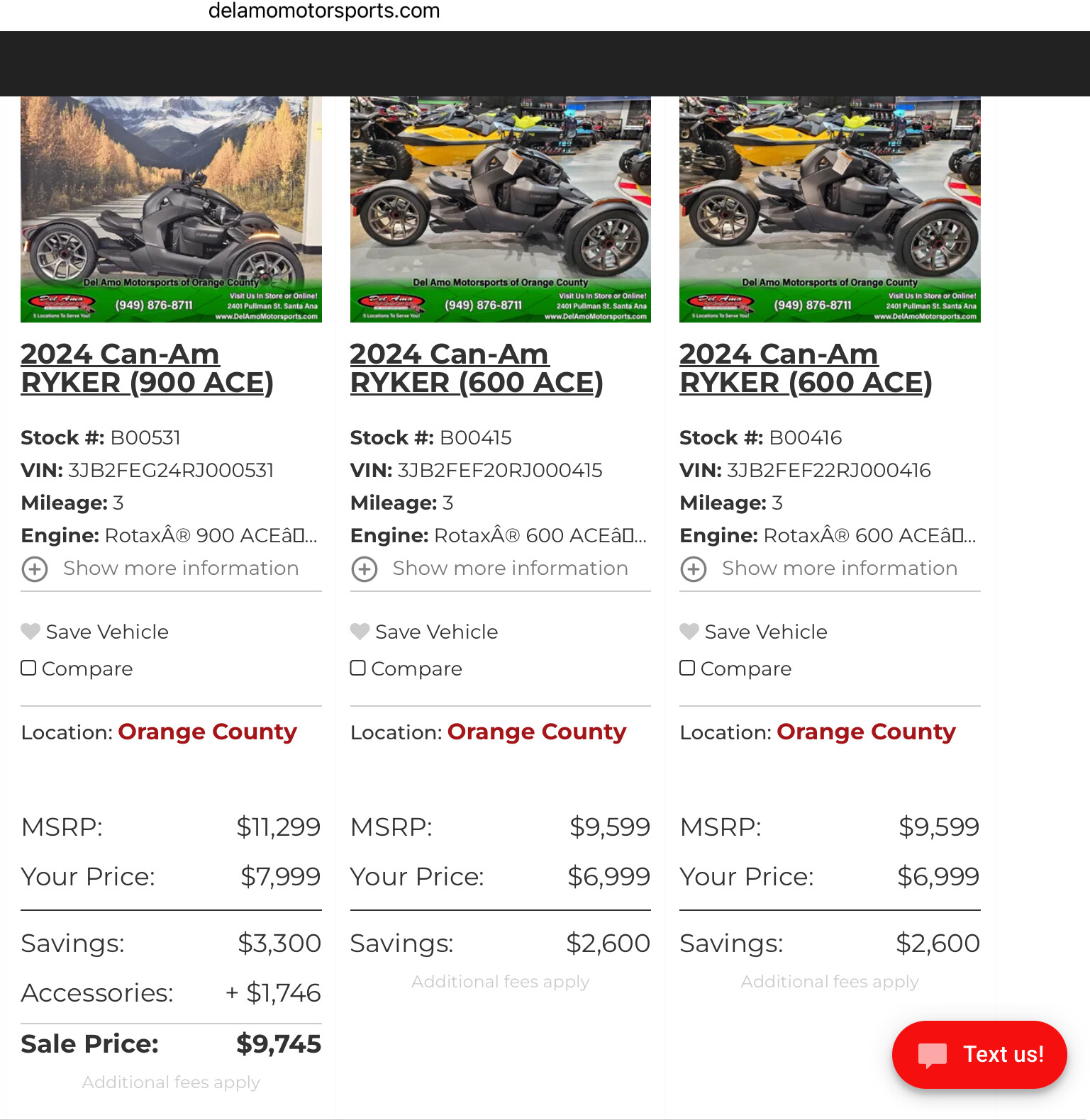Check Compare for the RYKER 900 ACE
1090x1120 pixels.
pyautogui.click(x=28, y=668)
